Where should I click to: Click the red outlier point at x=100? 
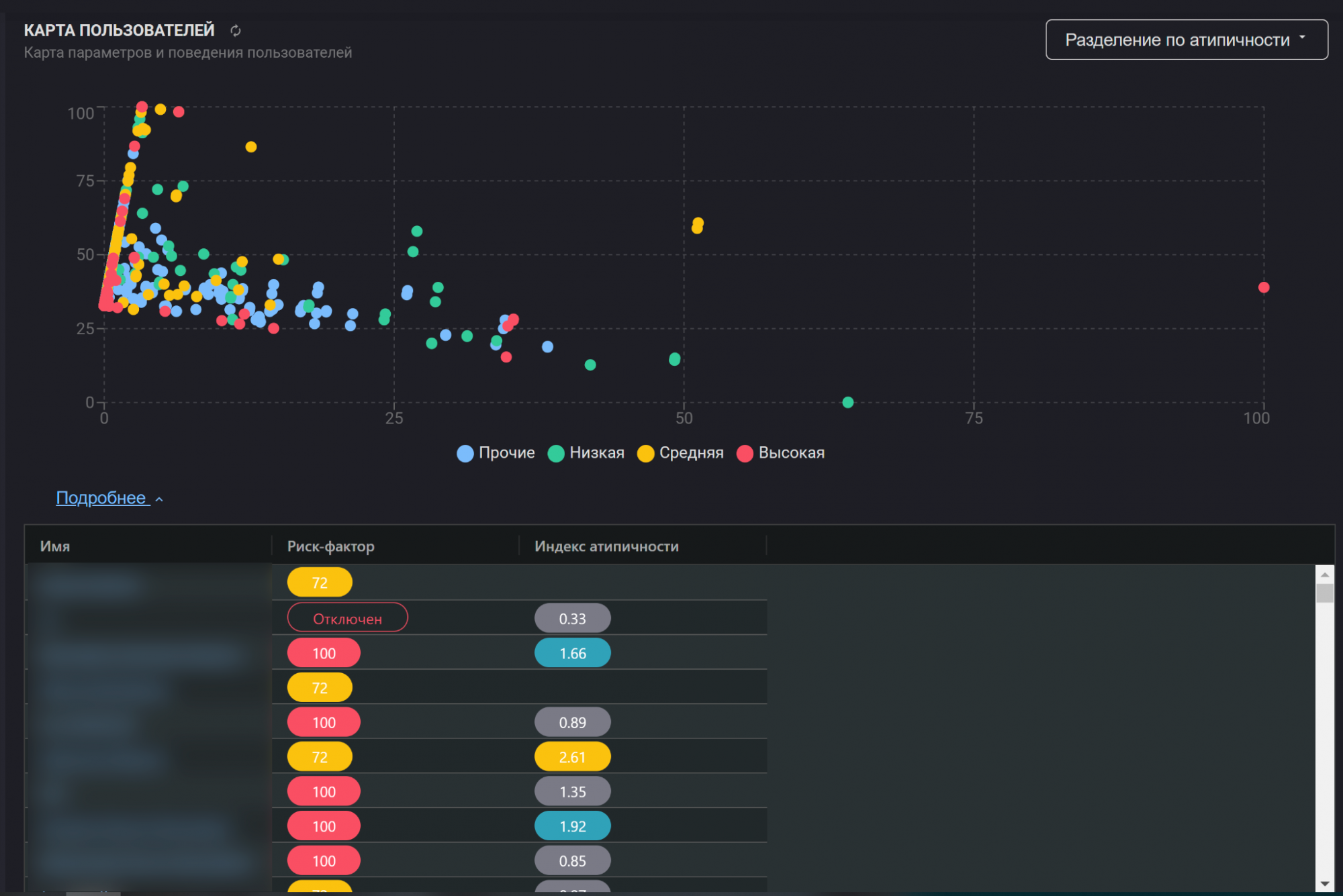pyautogui.click(x=1263, y=287)
